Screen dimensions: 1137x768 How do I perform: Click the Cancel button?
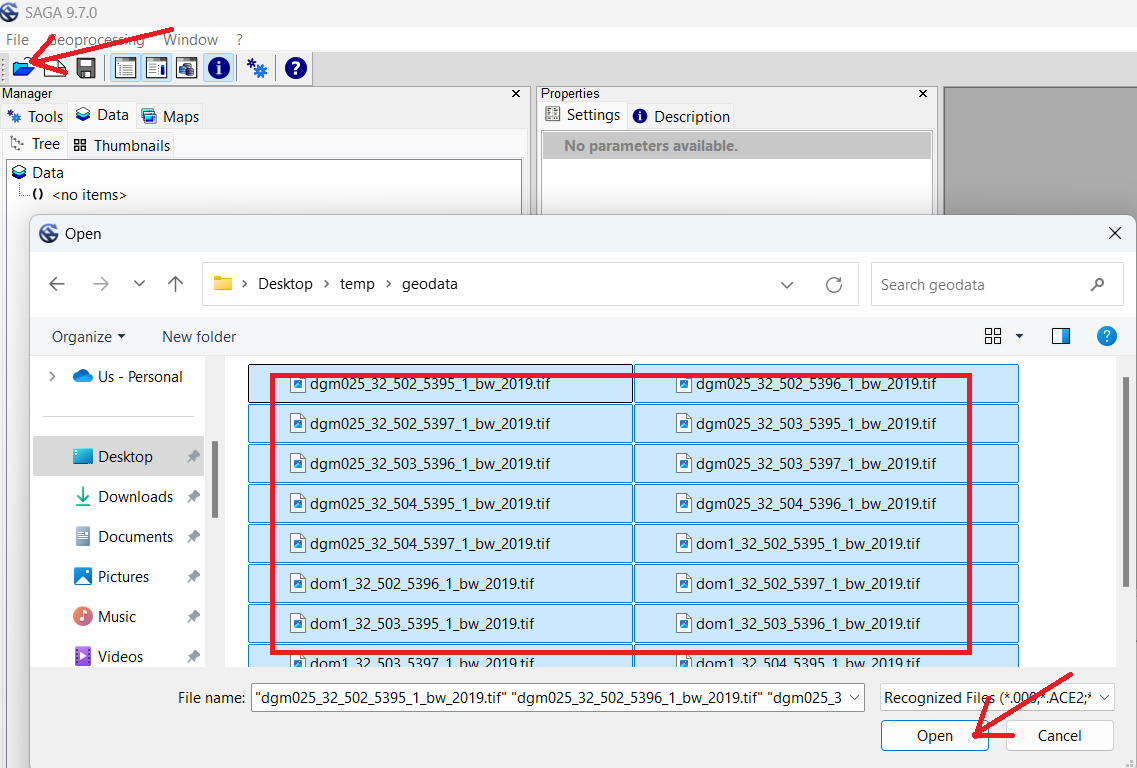[x=1059, y=736]
